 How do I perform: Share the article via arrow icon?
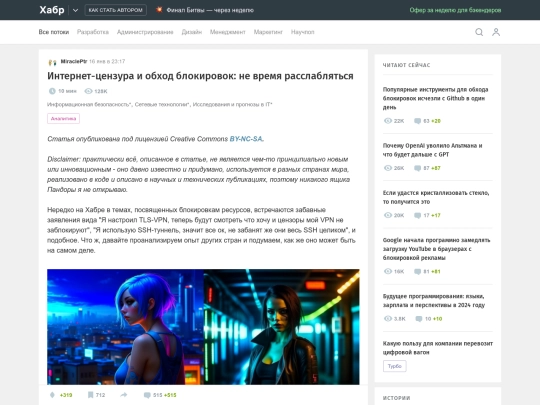(x=124, y=395)
